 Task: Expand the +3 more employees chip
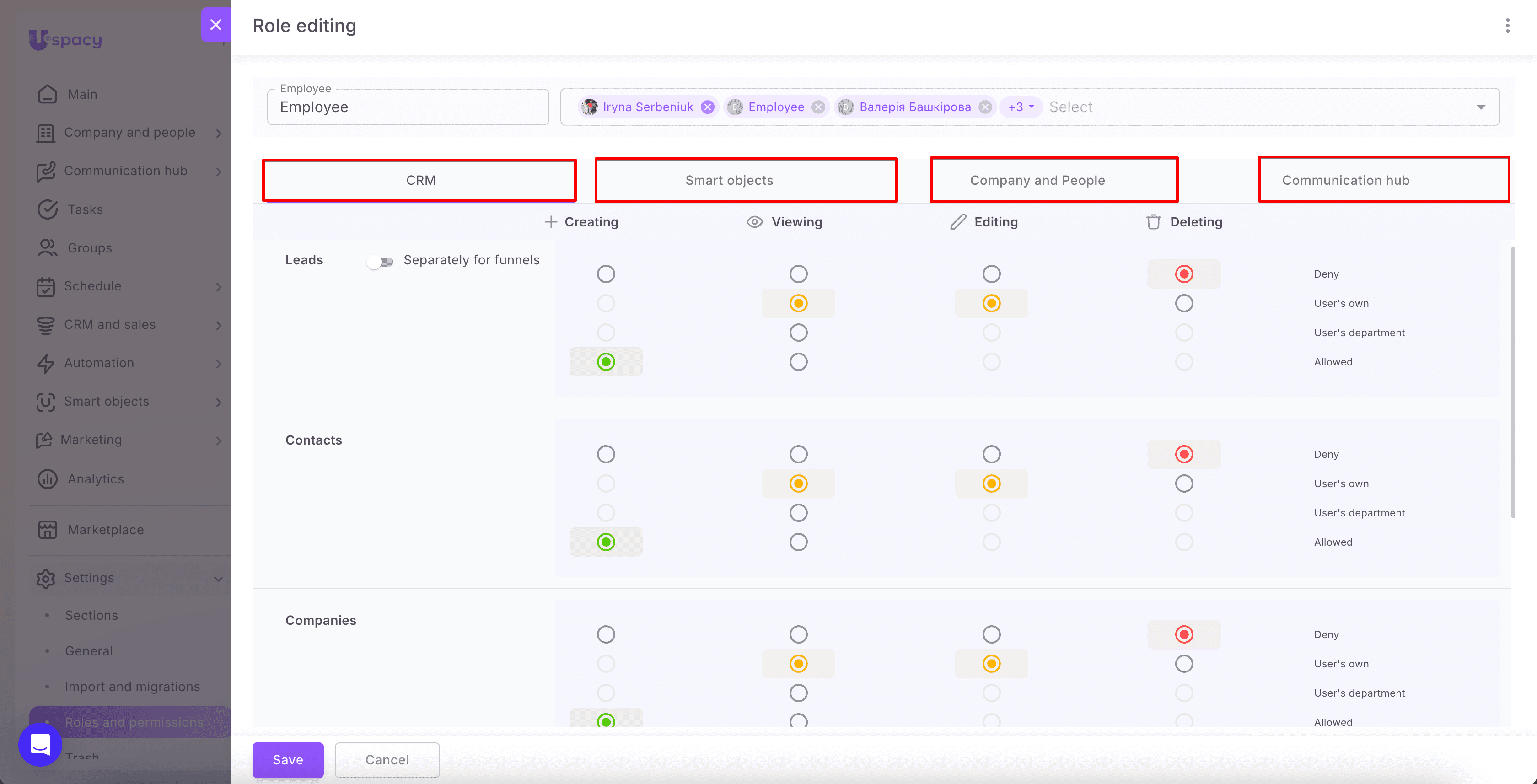1020,107
